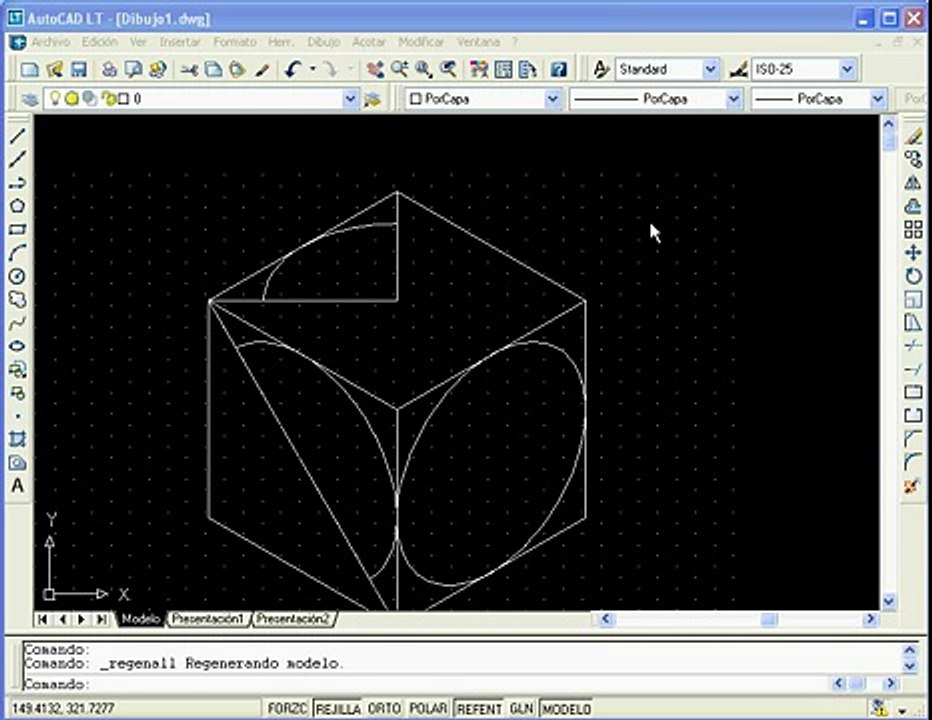Screen dimensions: 932x720
Task: Click the Zoom Previous icon
Action: click(448, 70)
